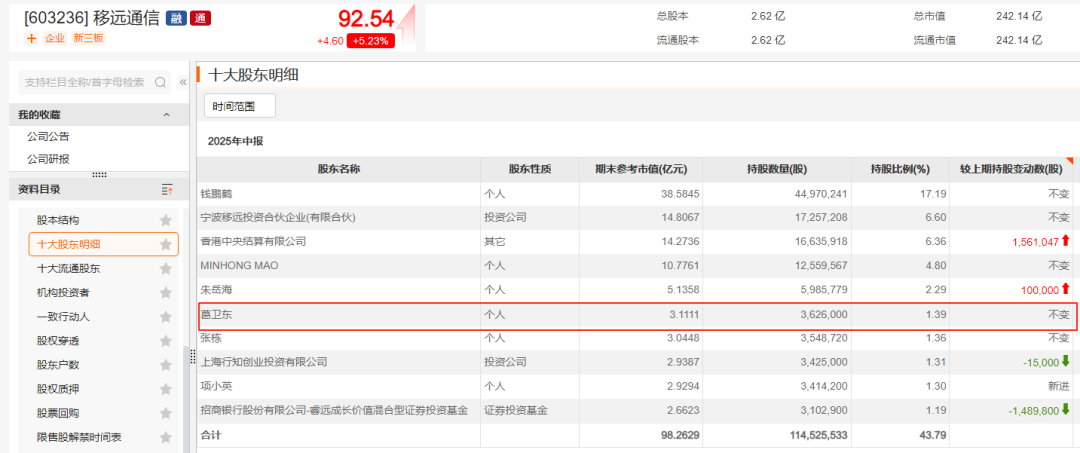Image resolution: width=1080 pixels, height=453 pixels.
Task: Open the 时间范围 dropdown
Action: click(240, 106)
